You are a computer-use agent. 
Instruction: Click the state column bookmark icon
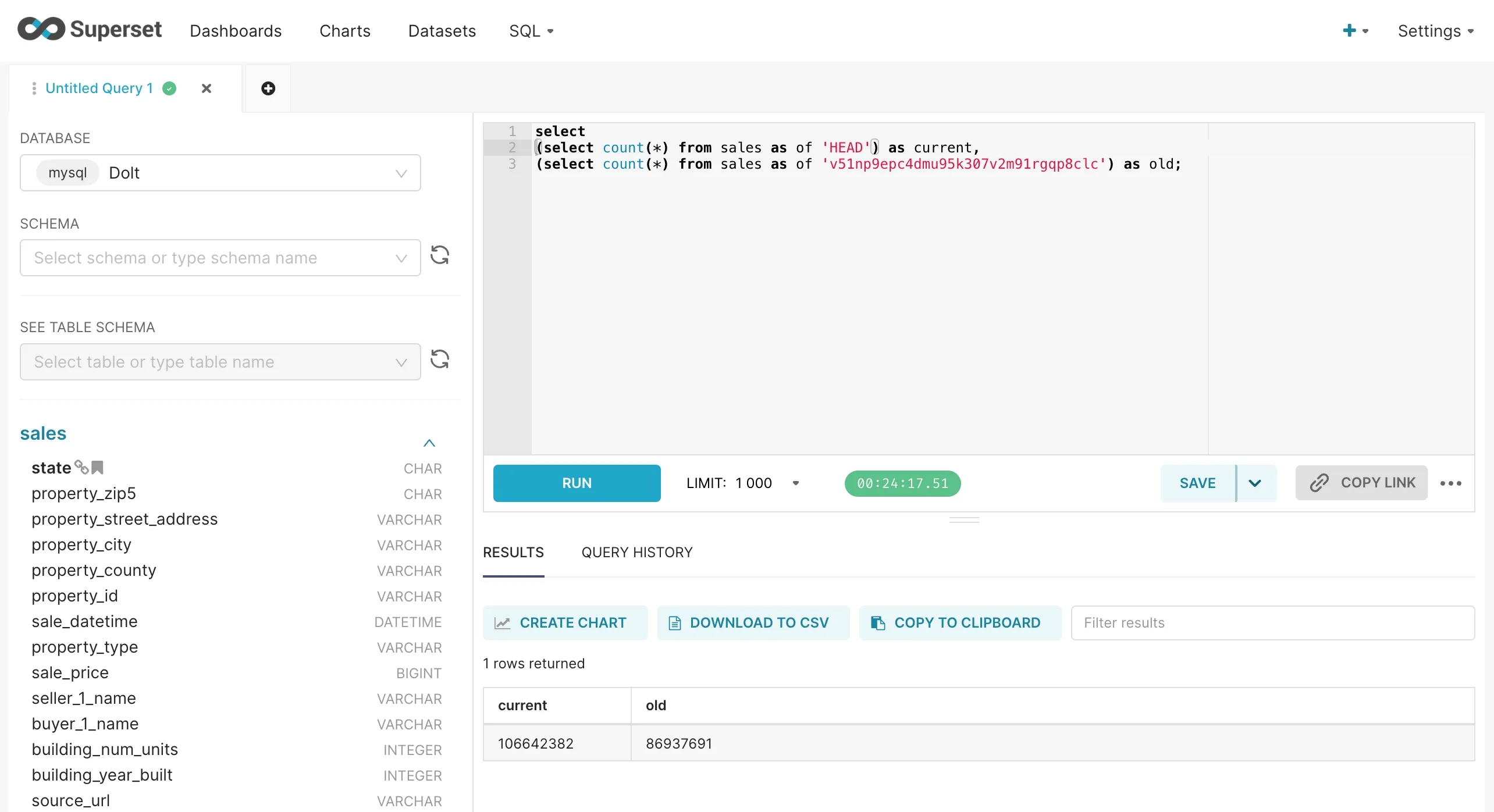click(98, 467)
